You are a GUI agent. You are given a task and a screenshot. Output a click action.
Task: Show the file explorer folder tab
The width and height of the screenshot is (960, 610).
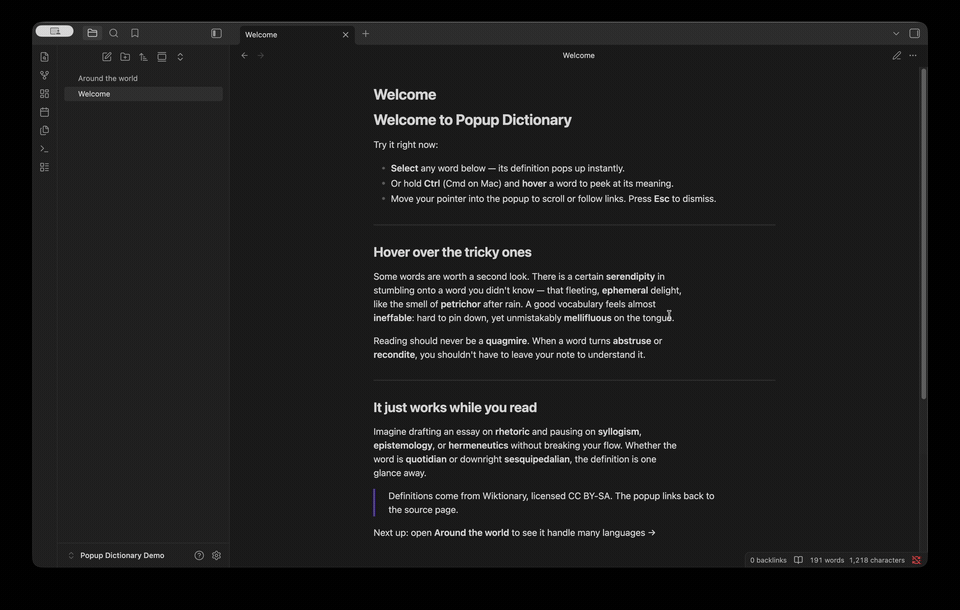(92, 33)
